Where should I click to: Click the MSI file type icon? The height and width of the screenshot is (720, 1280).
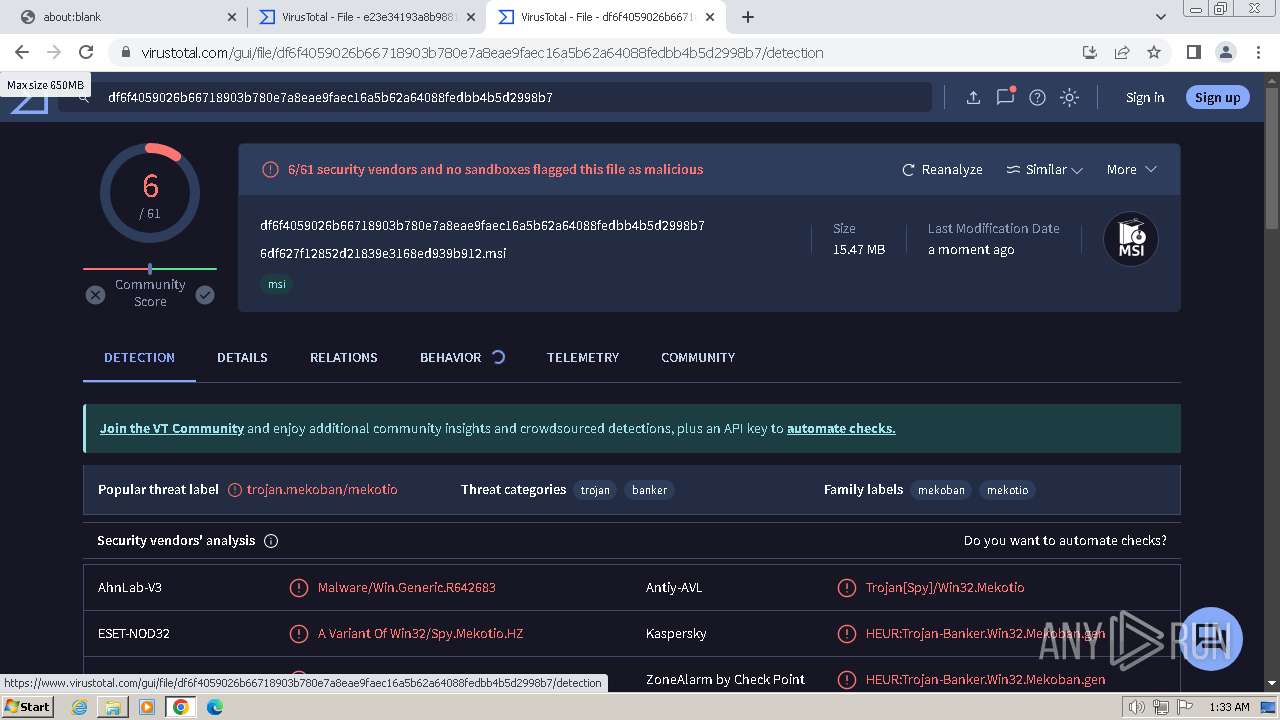click(1131, 240)
